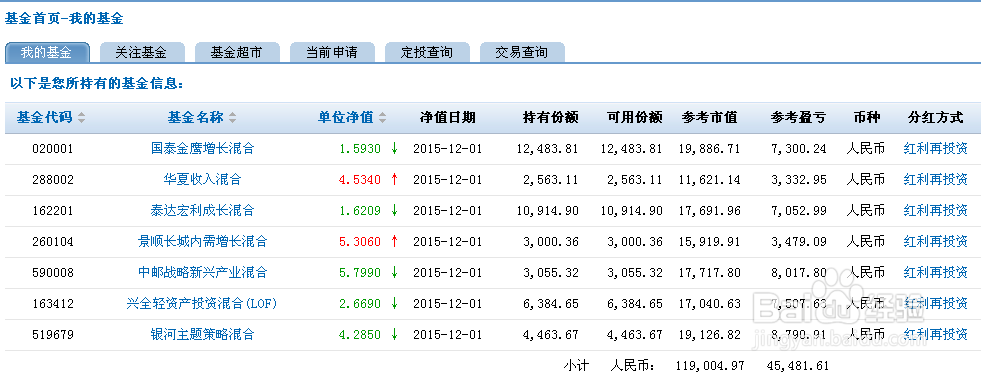Click profit value 8,017.80
This screenshot has width=981, height=373.
(x=799, y=272)
